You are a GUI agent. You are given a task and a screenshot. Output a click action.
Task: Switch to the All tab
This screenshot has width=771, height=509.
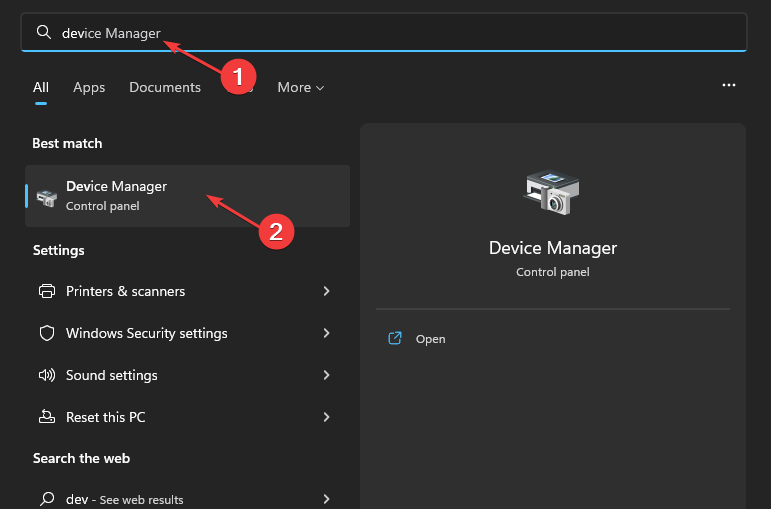41,88
